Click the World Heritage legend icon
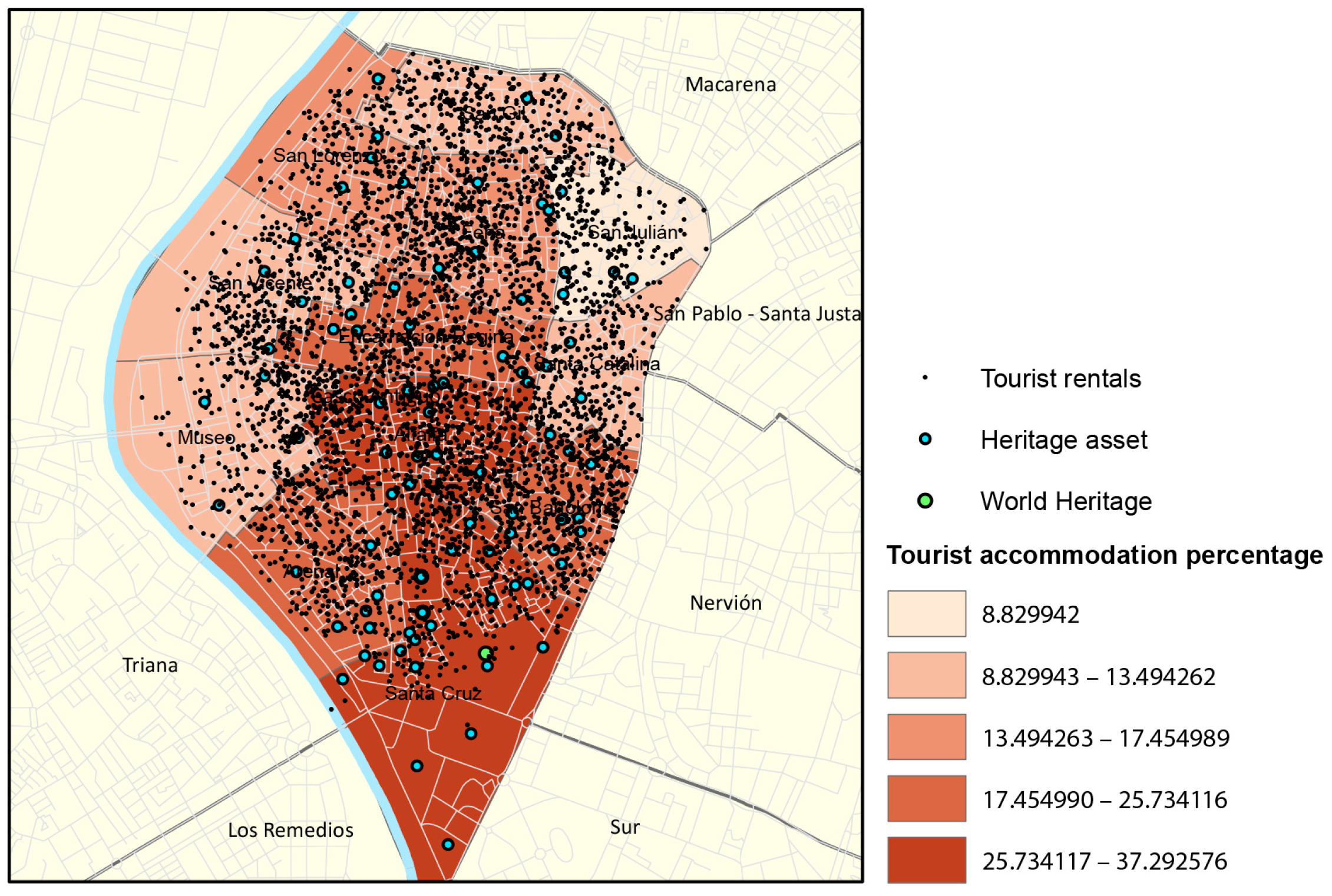The width and height of the screenshot is (1332, 896). pos(925,501)
